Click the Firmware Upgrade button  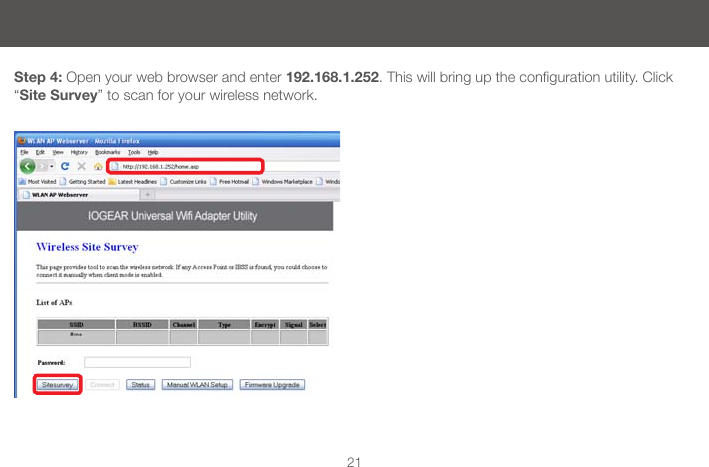pyautogui.click(x=272, y=385)
